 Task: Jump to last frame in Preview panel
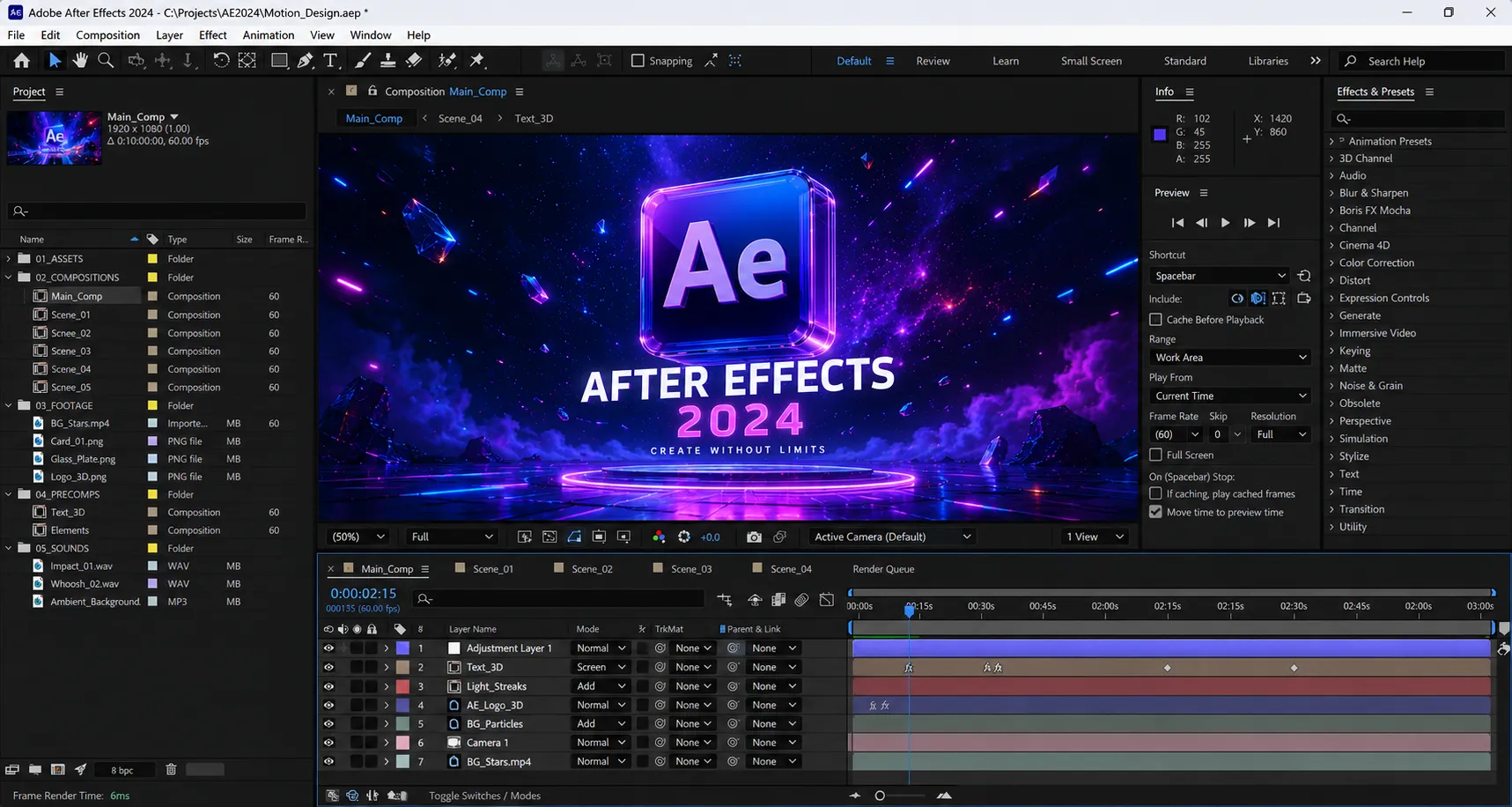[x=1273, y=223]
